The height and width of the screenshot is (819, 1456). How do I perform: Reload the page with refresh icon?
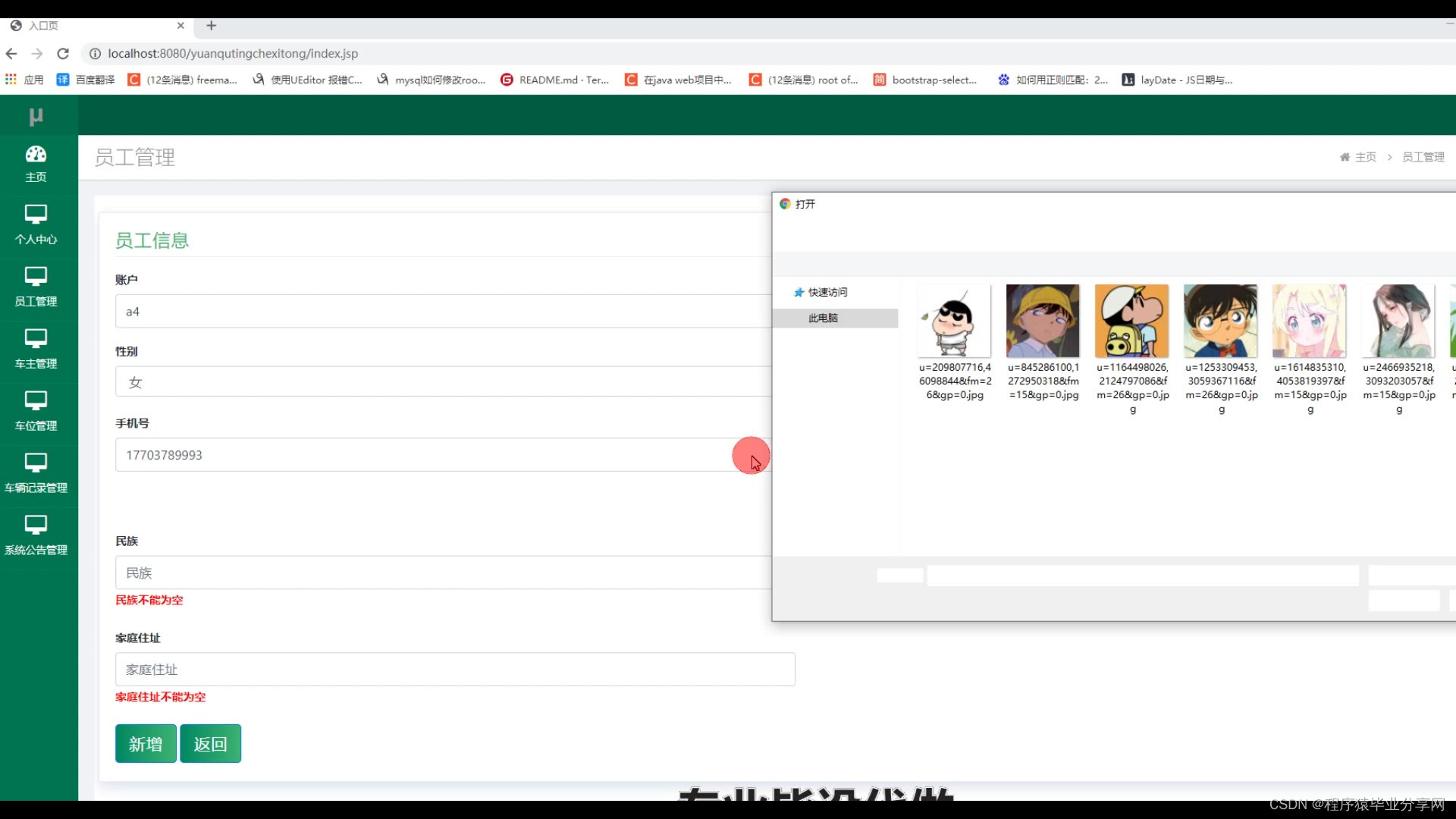[63, 54]
